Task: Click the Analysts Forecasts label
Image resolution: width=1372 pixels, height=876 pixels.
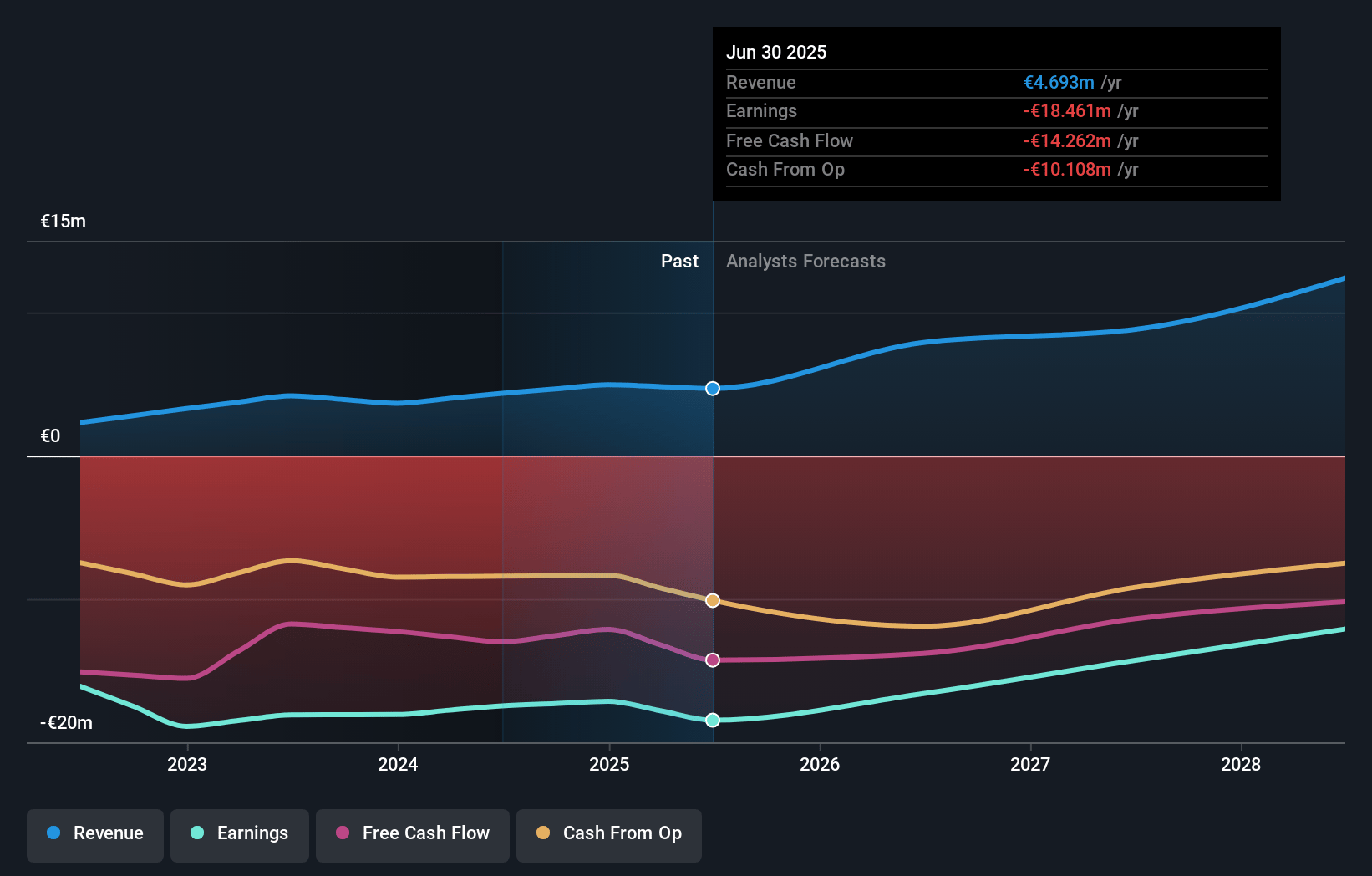Action: click(x=805, y=262)
